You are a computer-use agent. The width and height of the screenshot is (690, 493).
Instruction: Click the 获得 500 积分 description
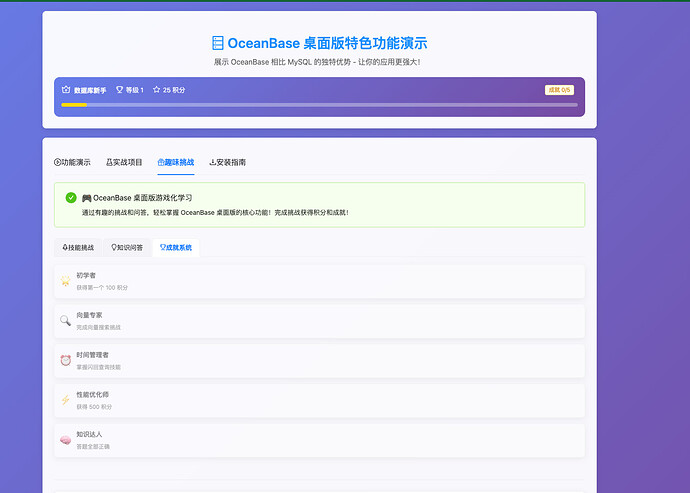(x=94, y=407)
